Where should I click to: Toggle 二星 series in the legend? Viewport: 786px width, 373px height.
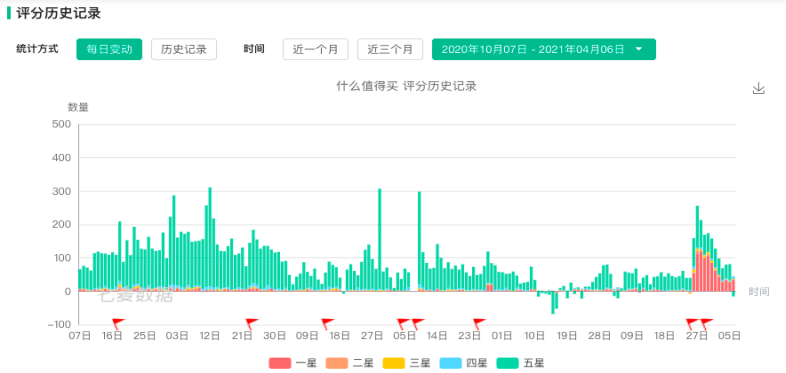[x=349, y=363]
